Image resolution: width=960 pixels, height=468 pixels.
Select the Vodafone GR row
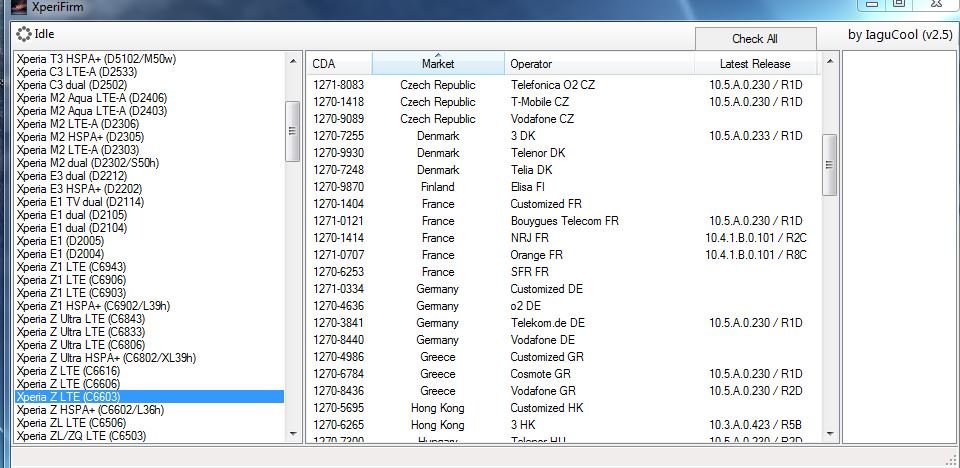click(563, 391)
